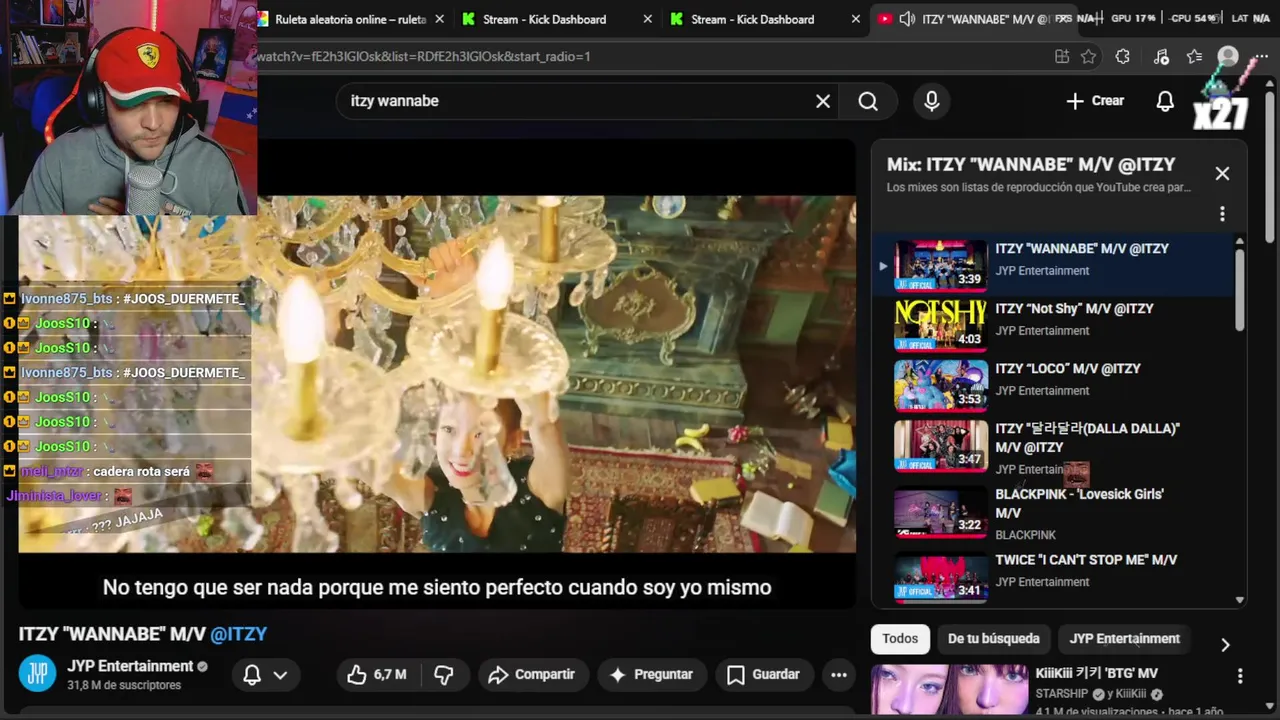The image size is (1280, 720).
Task: Start voice search with microphone icon
Action: tap(931, 101)
